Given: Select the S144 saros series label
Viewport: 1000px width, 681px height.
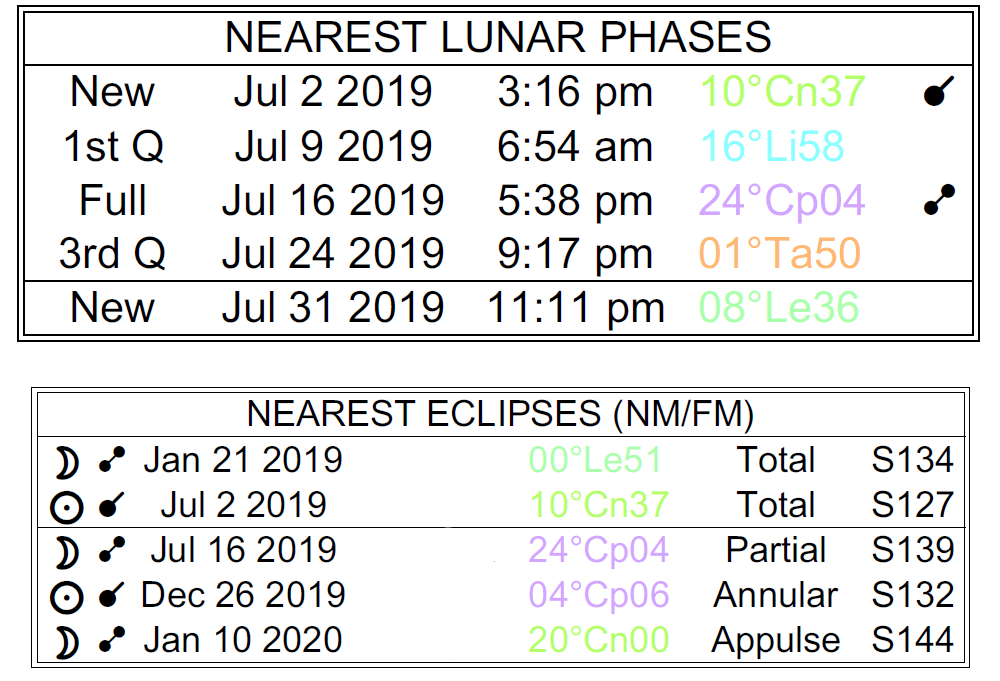Looking at the screenshot, I should [912, 641].
